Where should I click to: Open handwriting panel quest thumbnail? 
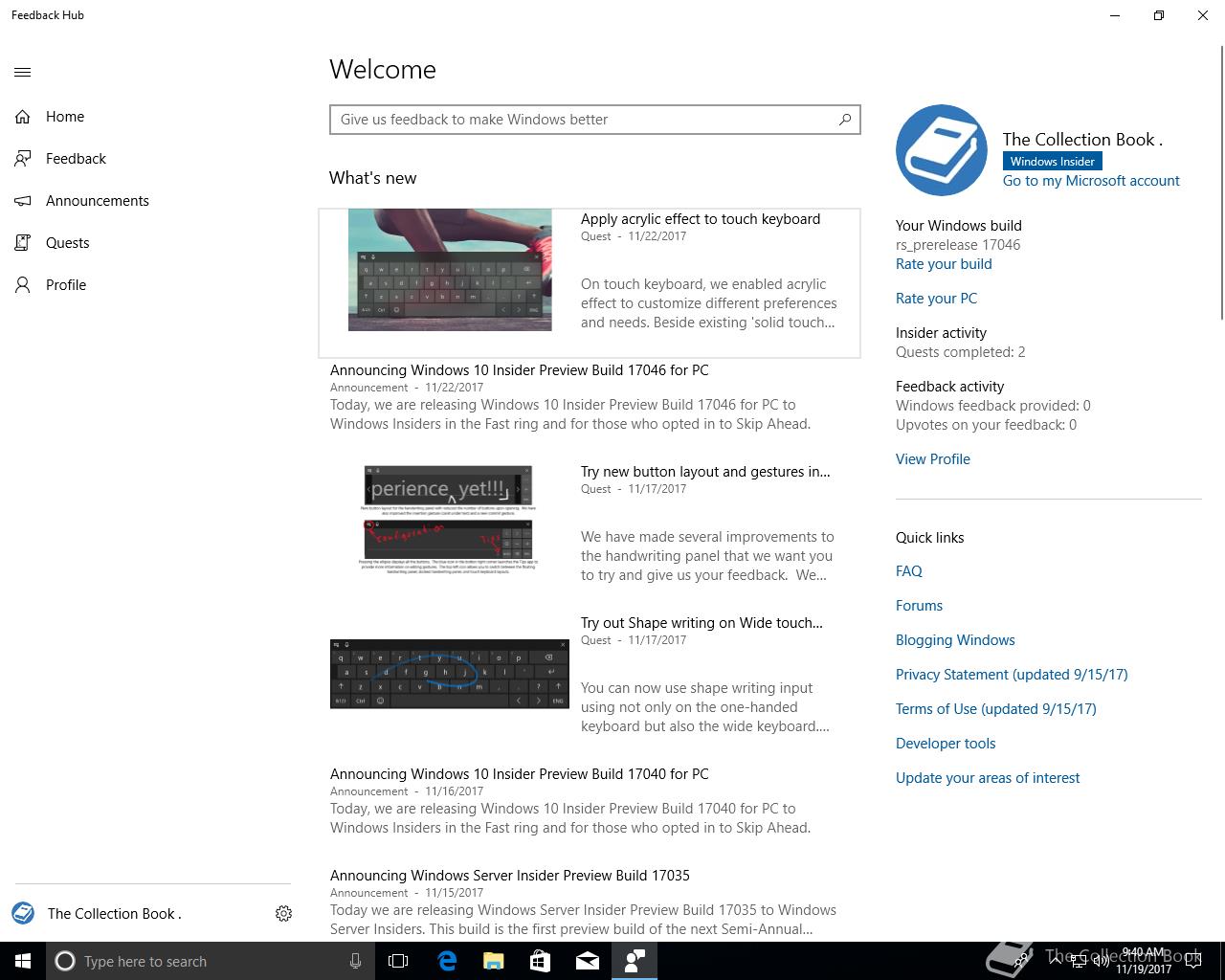pos(448,520)
